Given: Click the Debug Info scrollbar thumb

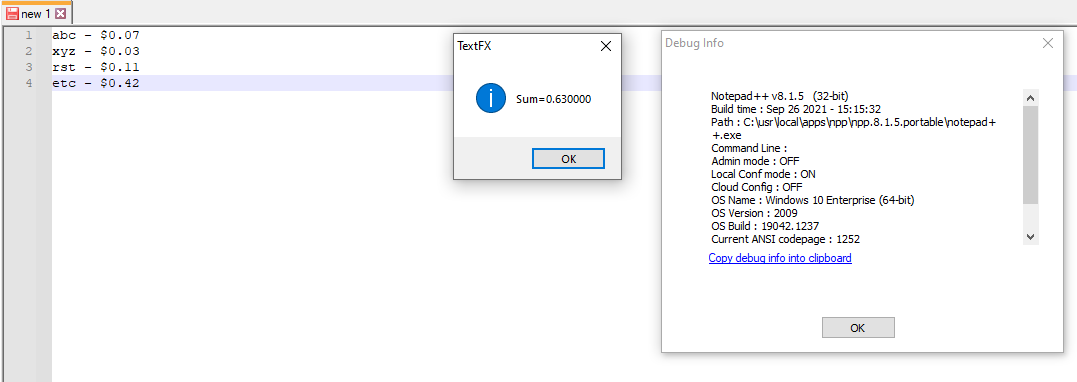Looking at the screenshot, I should tap(1030, 155).
